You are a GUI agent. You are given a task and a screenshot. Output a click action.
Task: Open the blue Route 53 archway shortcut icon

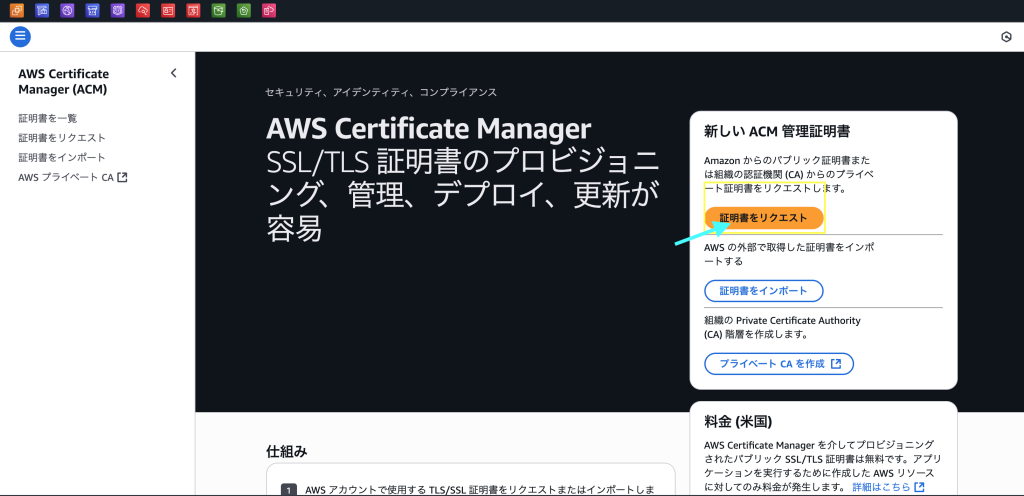(x=92, y=10)
